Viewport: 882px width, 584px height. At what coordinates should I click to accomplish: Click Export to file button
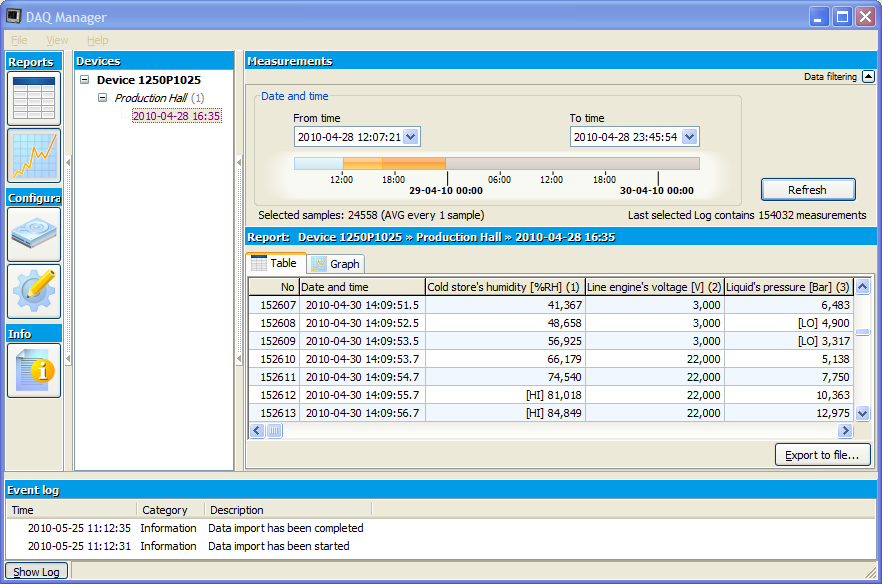point(822,455)
